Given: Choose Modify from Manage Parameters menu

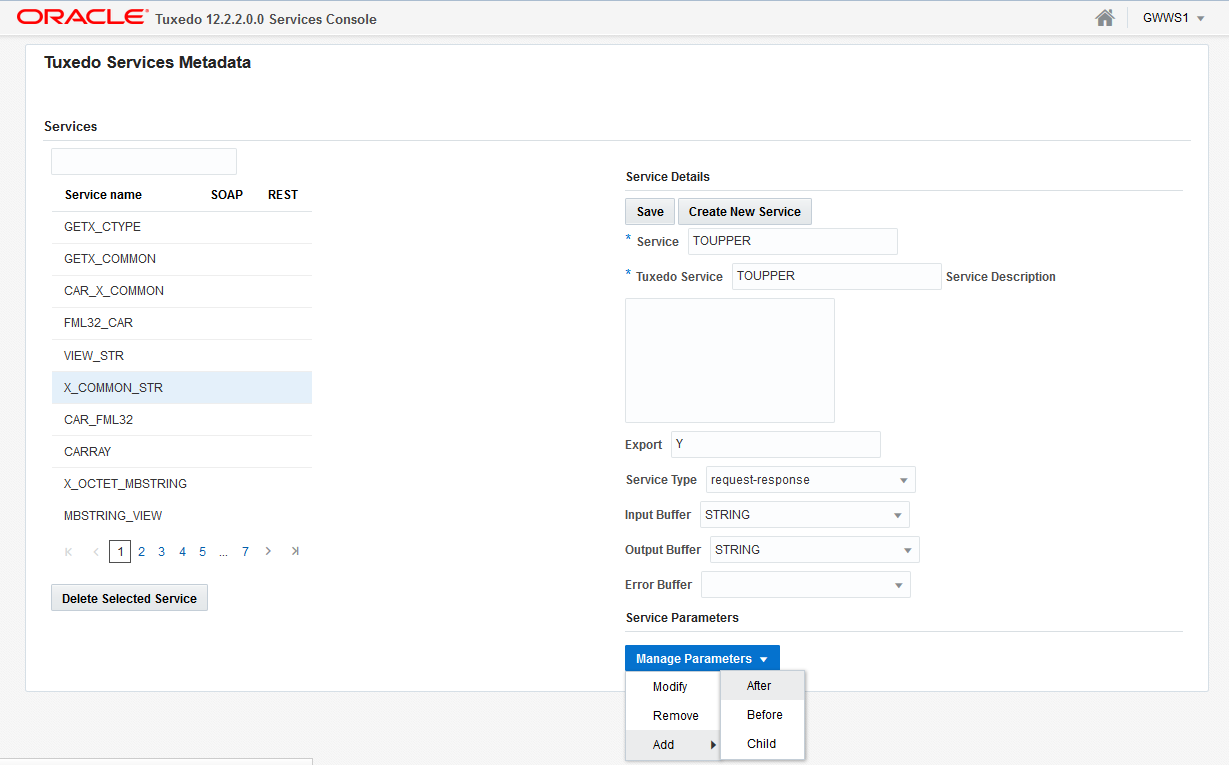Looking at the screenshot, I should tap(672, 687).
